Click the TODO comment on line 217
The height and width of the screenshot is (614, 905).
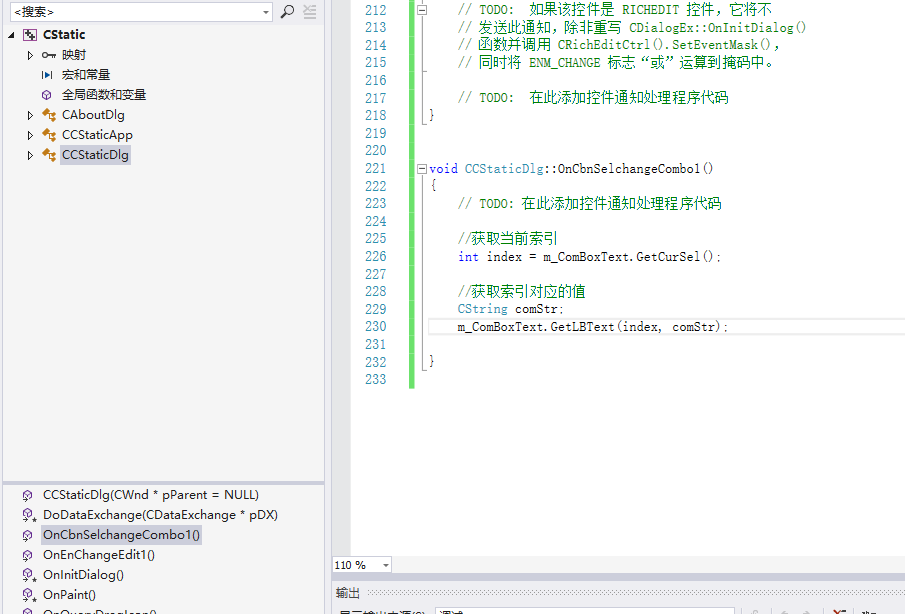pyautogui.click(x=593, y=98)
